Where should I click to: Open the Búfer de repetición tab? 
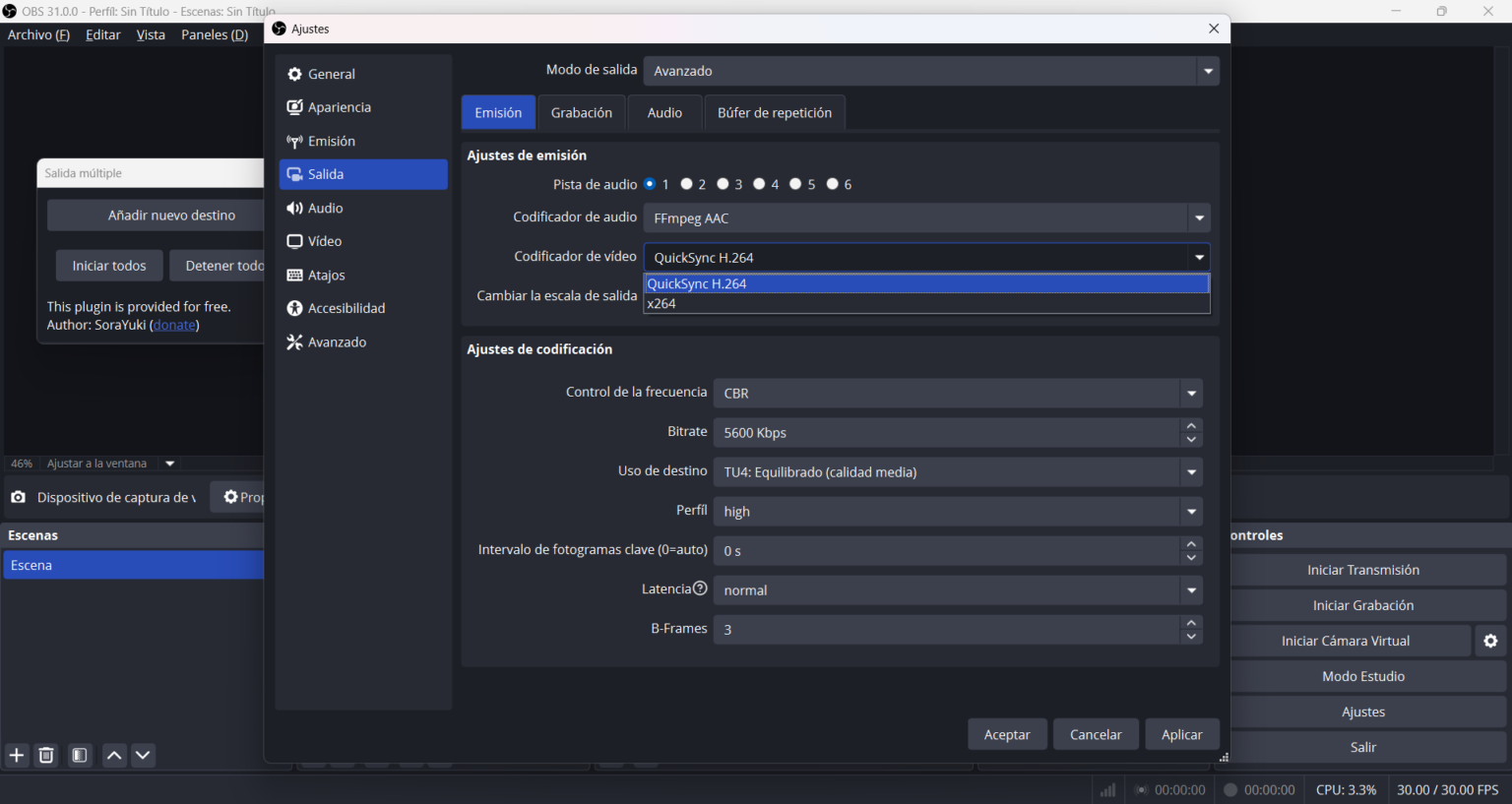[774, 113]
